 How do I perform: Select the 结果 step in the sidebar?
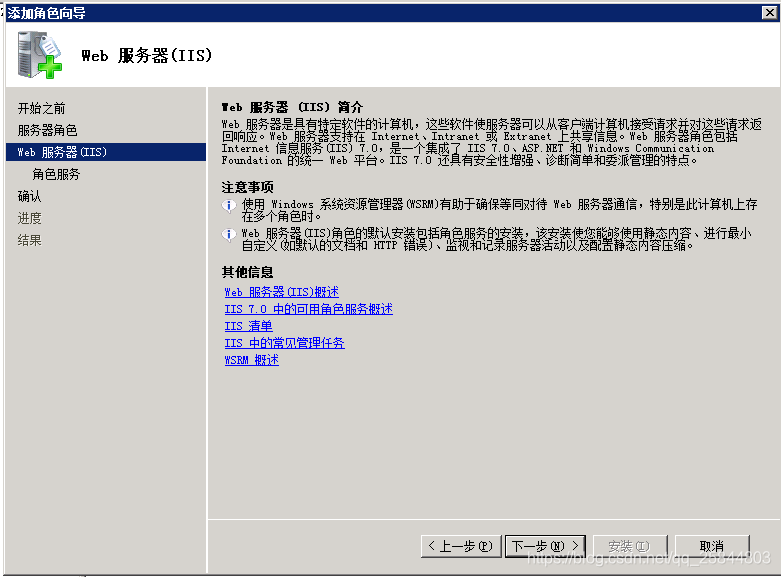click(29, 240)
